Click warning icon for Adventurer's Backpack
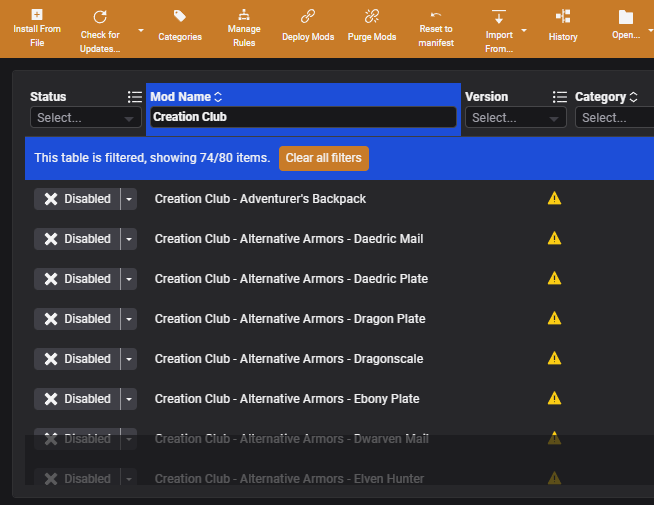 [554, 198]
